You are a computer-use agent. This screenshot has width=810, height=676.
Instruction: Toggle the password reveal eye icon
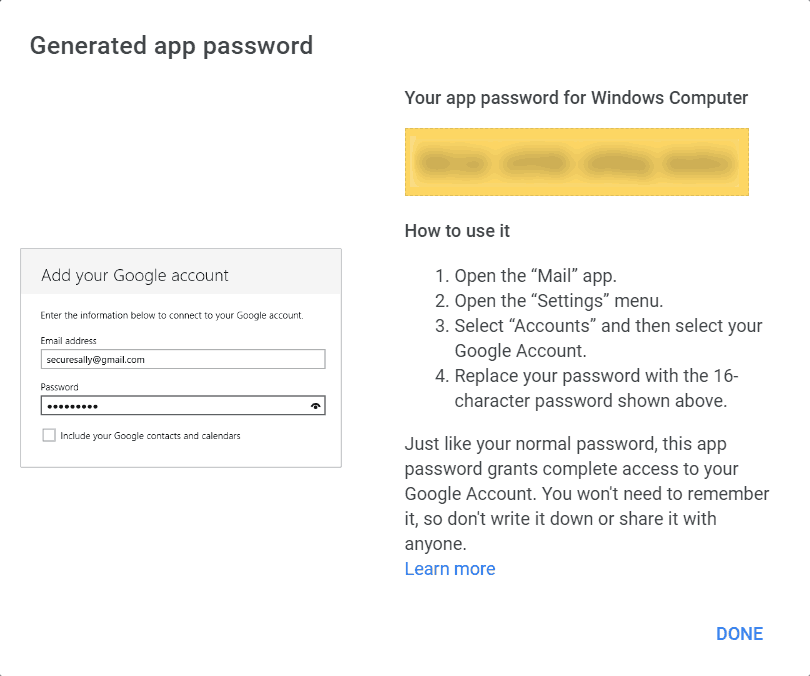coord(316,406)
